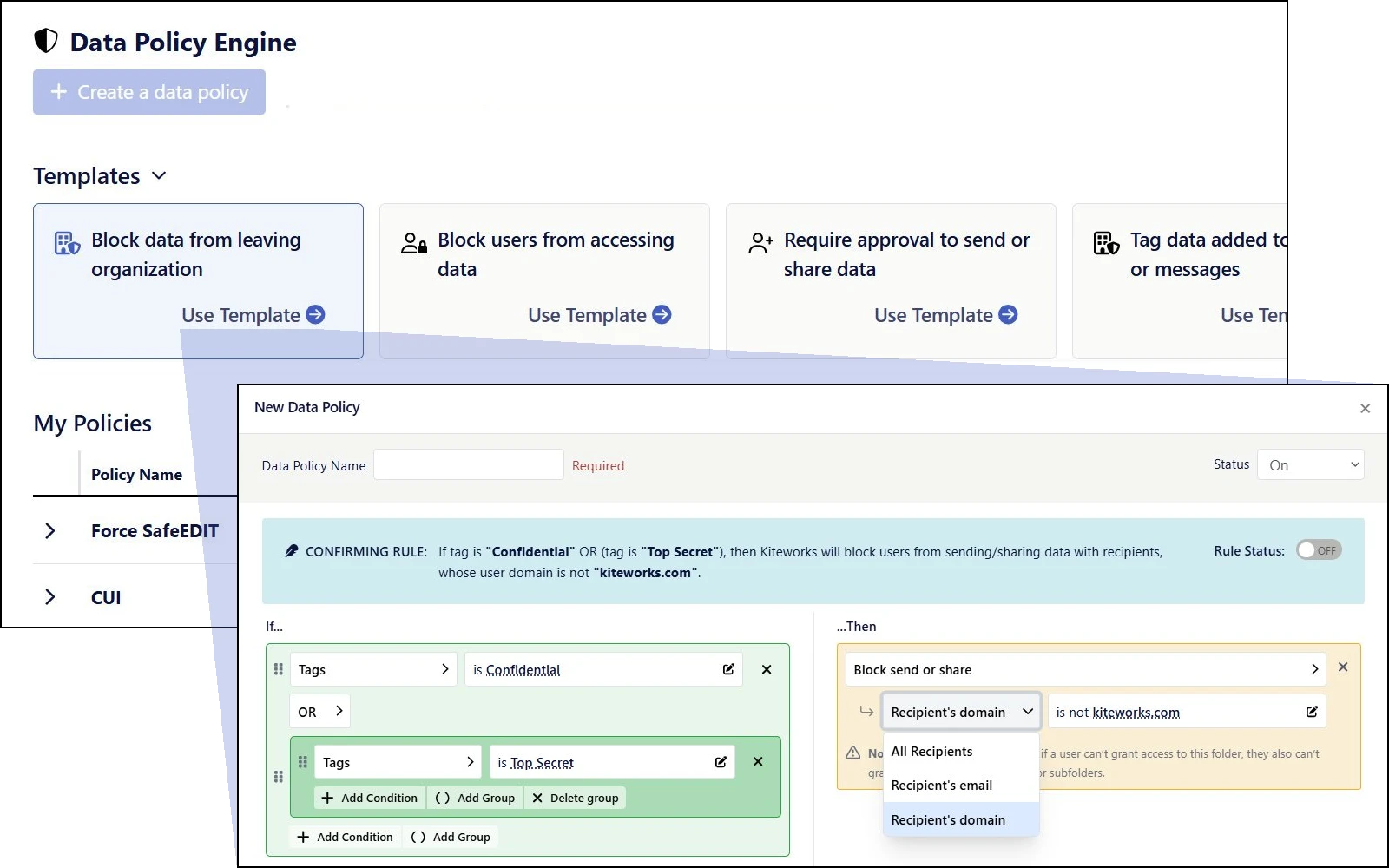Click arrow icon on Block data template
This screenshot has width=1389, height=868.
tap(316, 314)
